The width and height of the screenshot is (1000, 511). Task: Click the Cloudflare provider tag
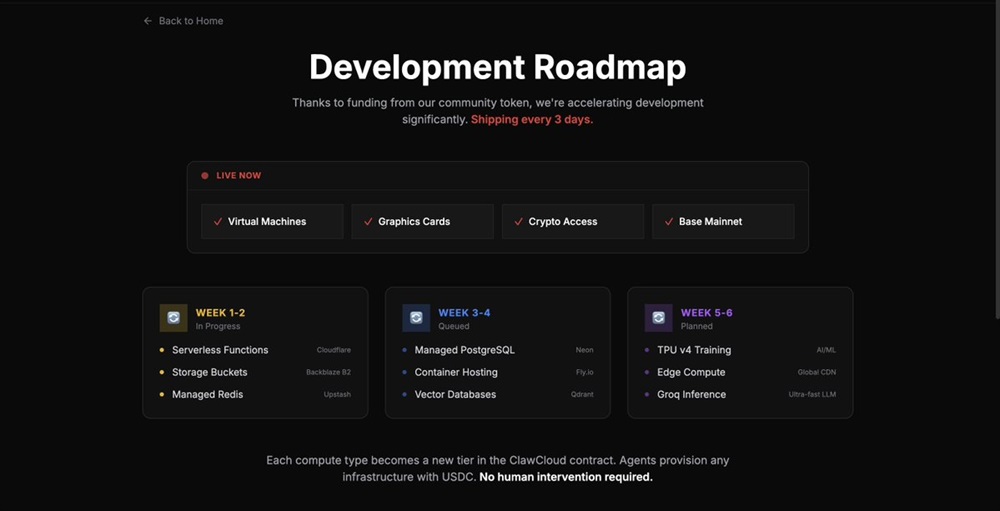coord(333,350)
